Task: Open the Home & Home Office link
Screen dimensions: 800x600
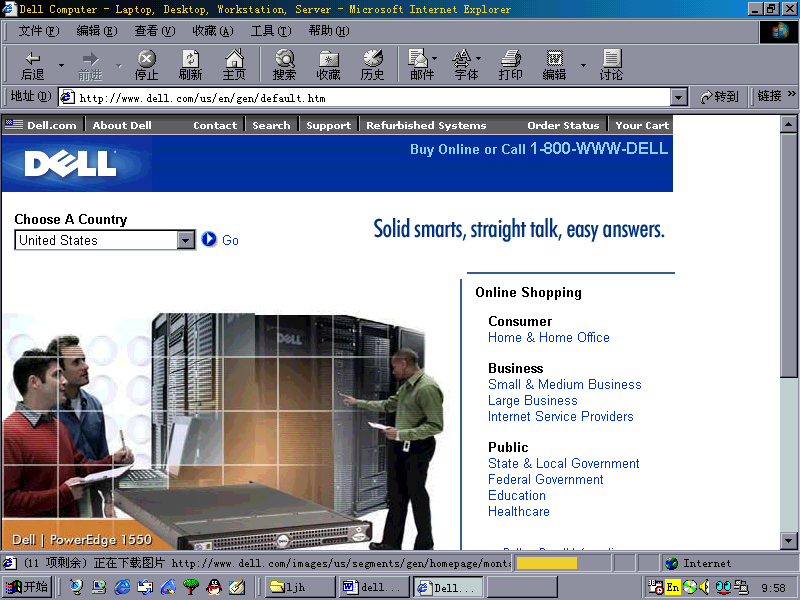Action: click(x=548, y=337)
